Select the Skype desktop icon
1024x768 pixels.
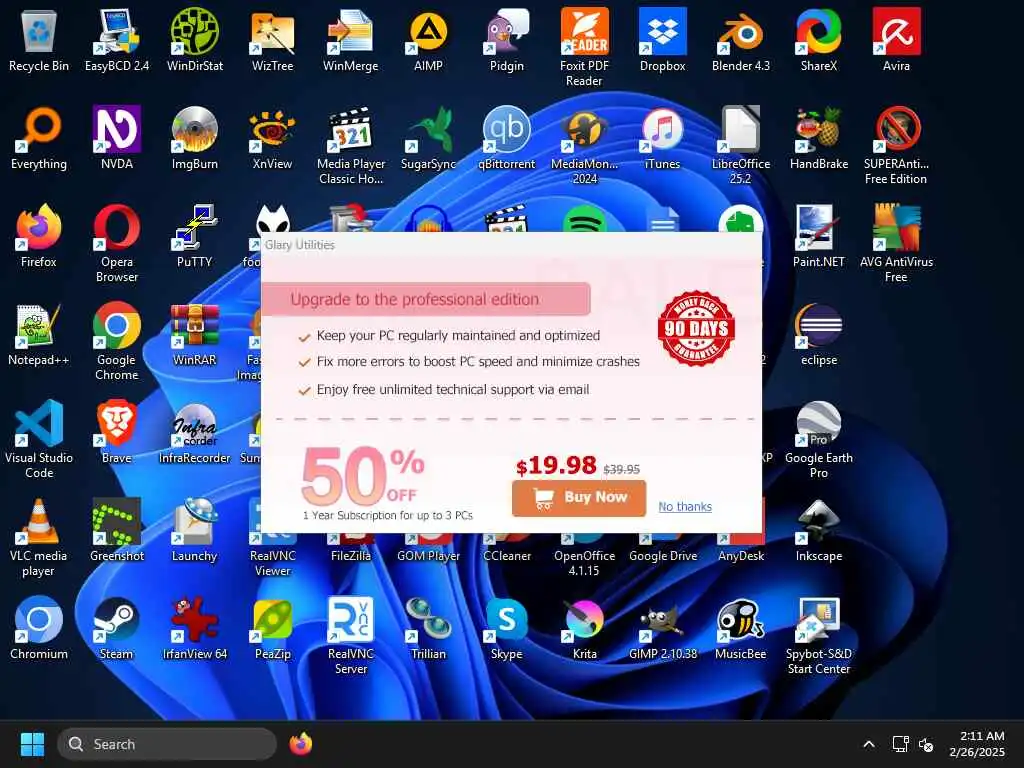point(507,628)
